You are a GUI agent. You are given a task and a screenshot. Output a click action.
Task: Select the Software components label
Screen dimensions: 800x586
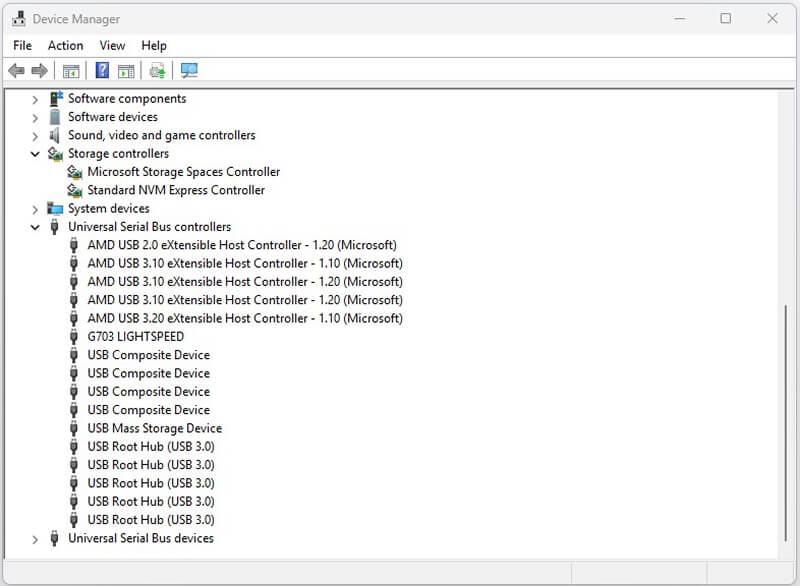(x=127, y=98)
